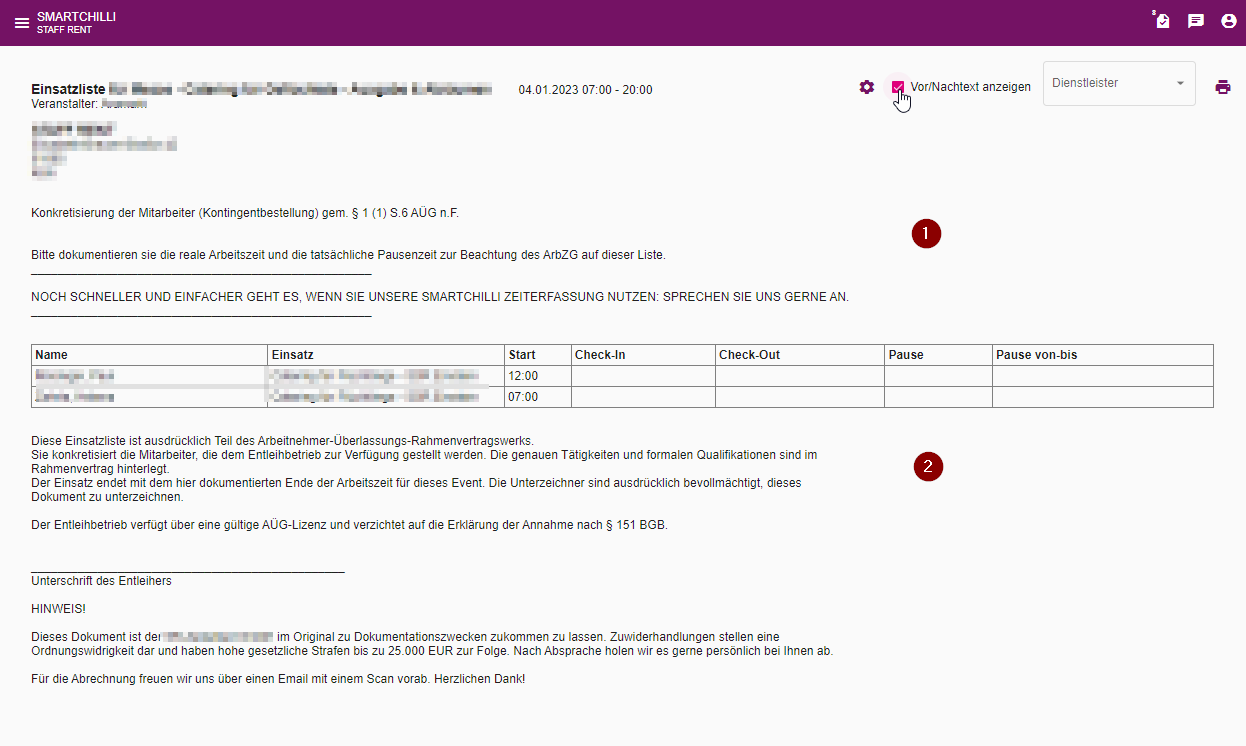Viewport: 1246px width, 746px height.
Task: Select the Check-In cell of 12:00 row
Action: pyautogui.click(x=643, y=376)
